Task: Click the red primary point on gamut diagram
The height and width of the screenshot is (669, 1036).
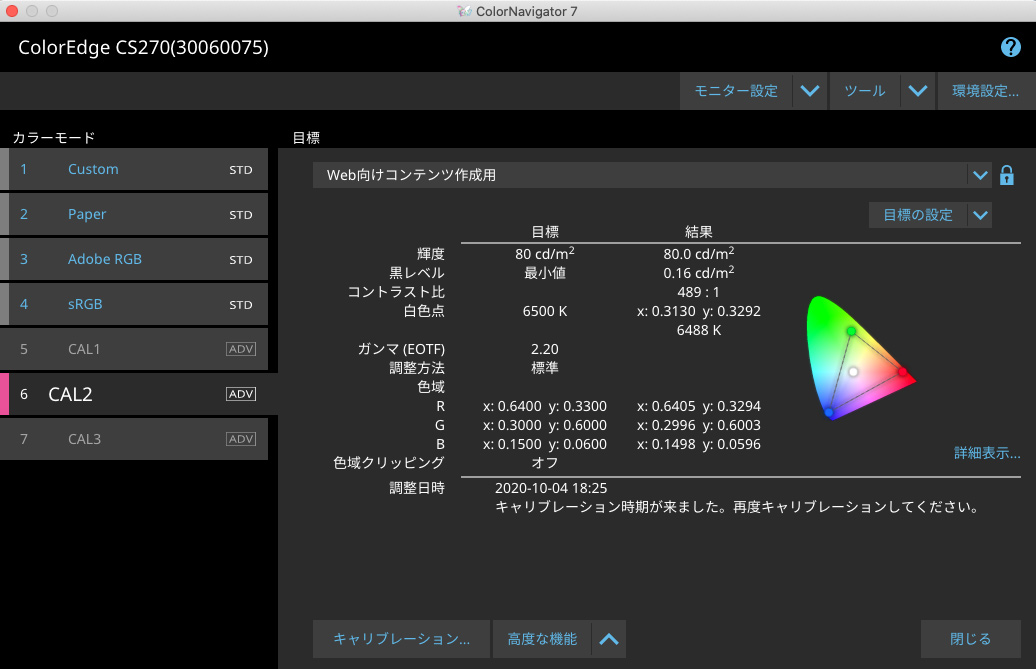Action: pyautogui.click(x=903, y=372)
